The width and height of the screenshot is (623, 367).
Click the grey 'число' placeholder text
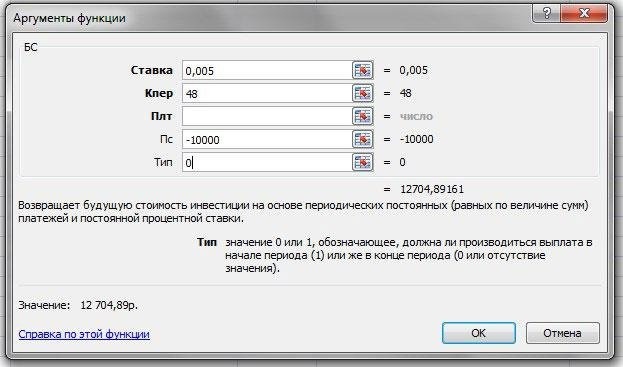coord(416,117)
